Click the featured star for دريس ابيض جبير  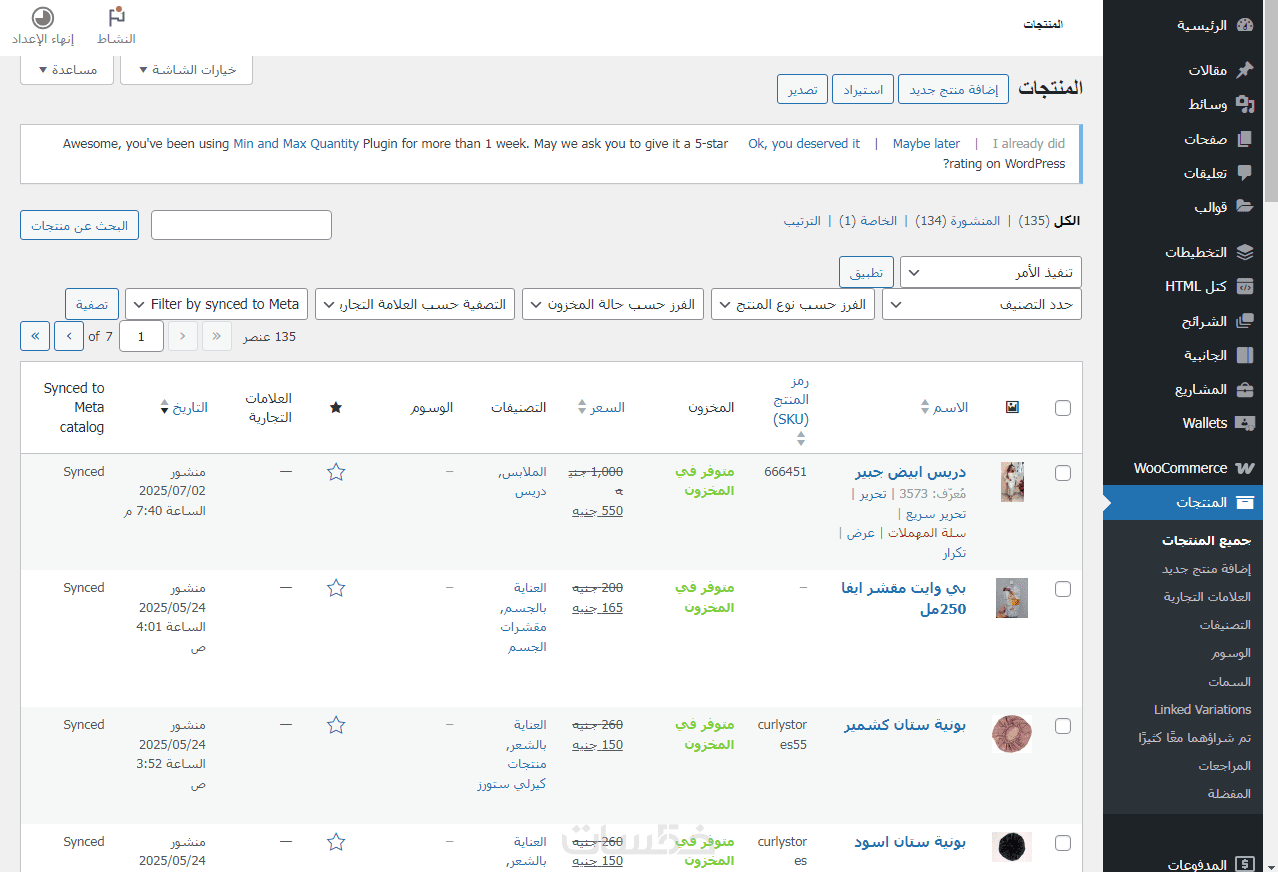336,472
